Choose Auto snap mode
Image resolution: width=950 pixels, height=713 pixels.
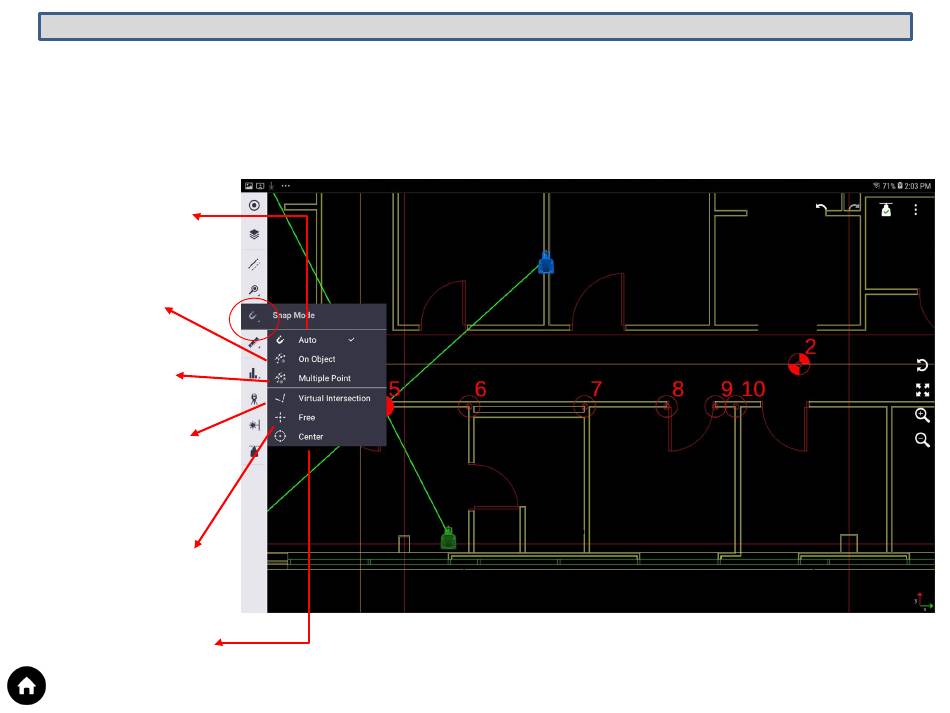click(x=327, y=340)
